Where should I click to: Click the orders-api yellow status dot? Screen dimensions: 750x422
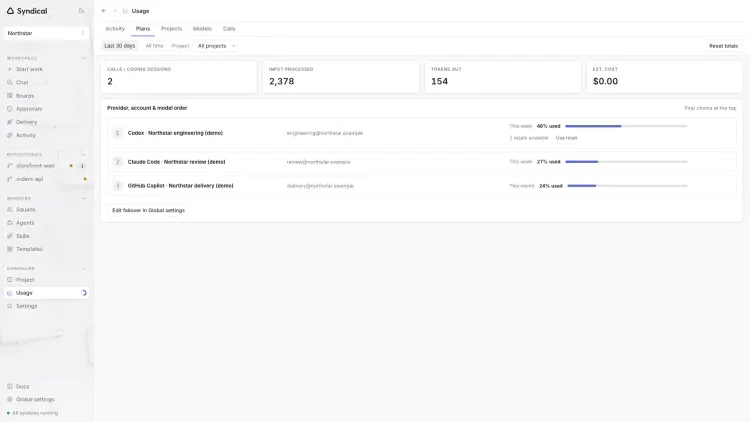click(x=85, y=179)
